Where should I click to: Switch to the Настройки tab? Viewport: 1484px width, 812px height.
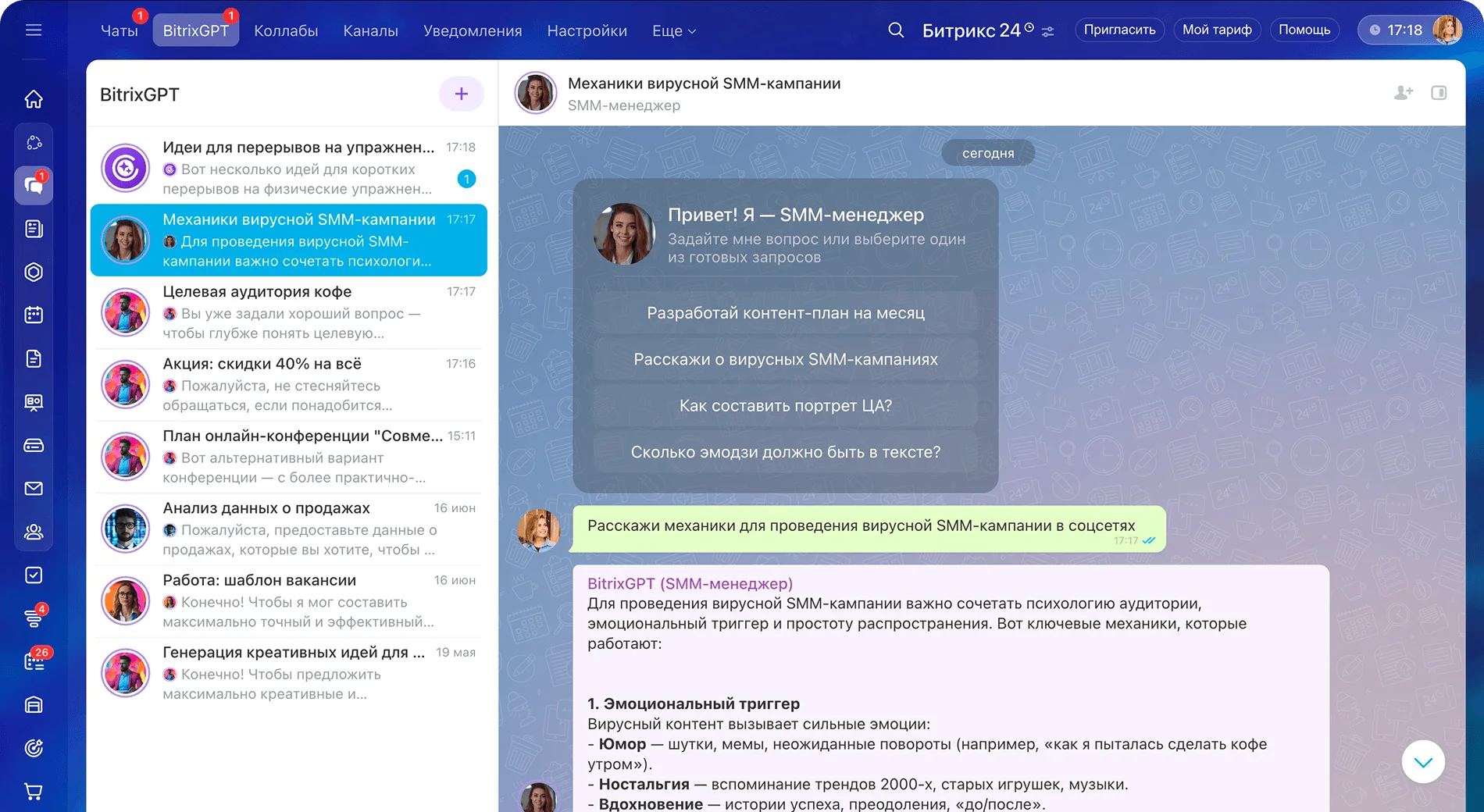(587, 30)
